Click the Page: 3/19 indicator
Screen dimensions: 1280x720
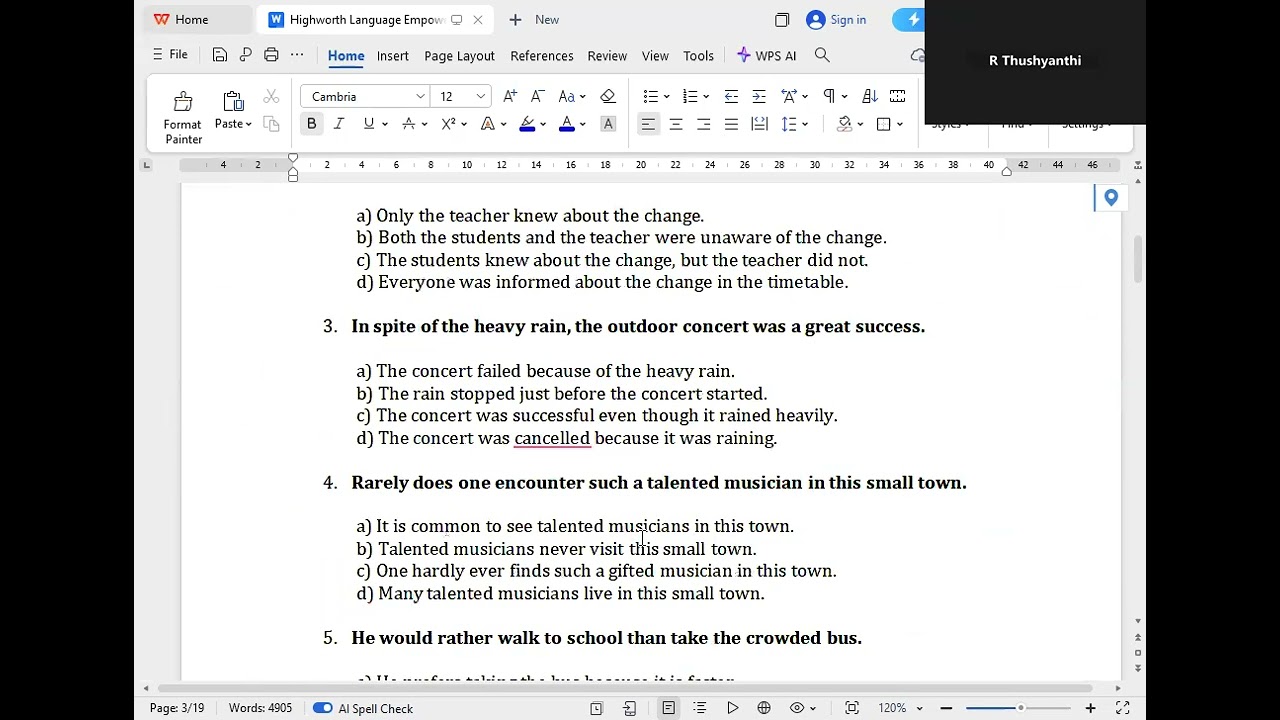click(177, 708)
